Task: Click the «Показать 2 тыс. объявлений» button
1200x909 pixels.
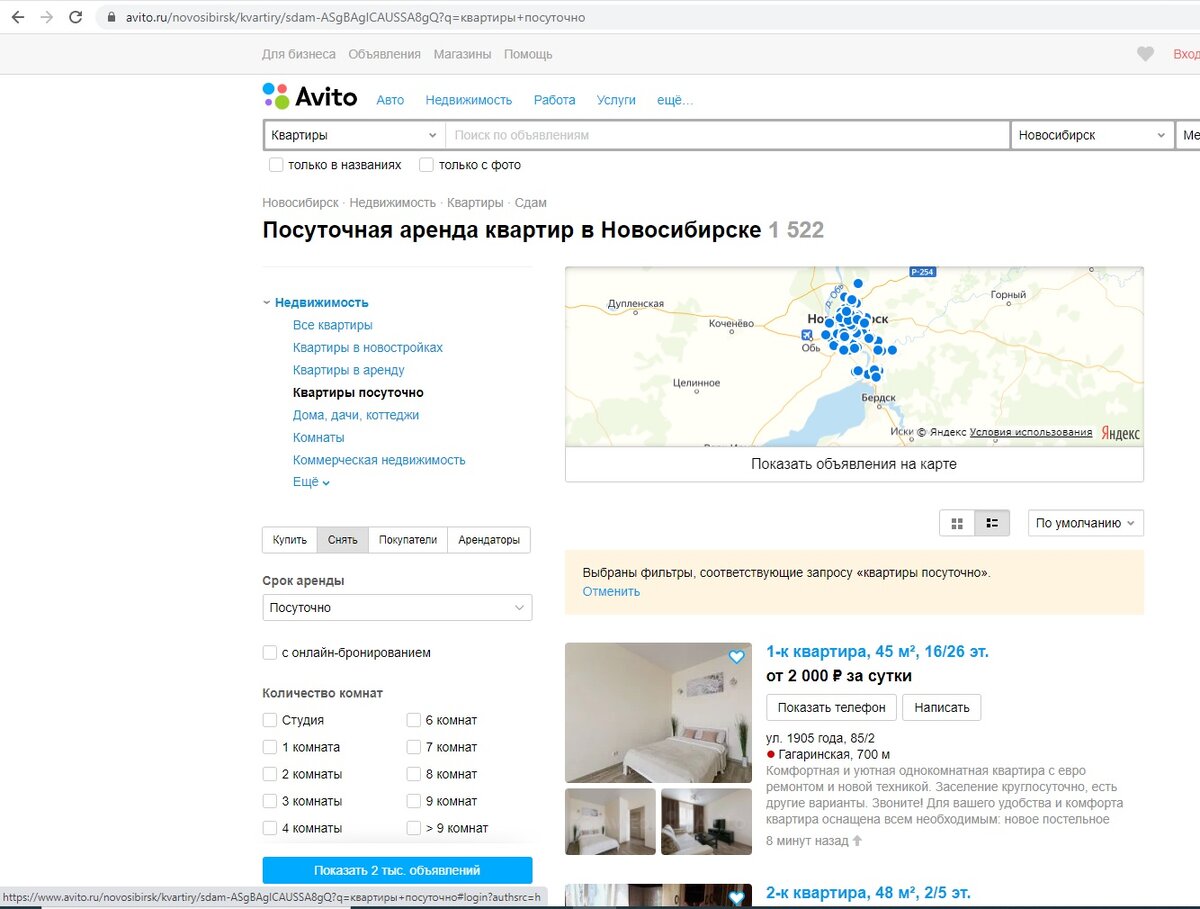Action: pos(397,869)
